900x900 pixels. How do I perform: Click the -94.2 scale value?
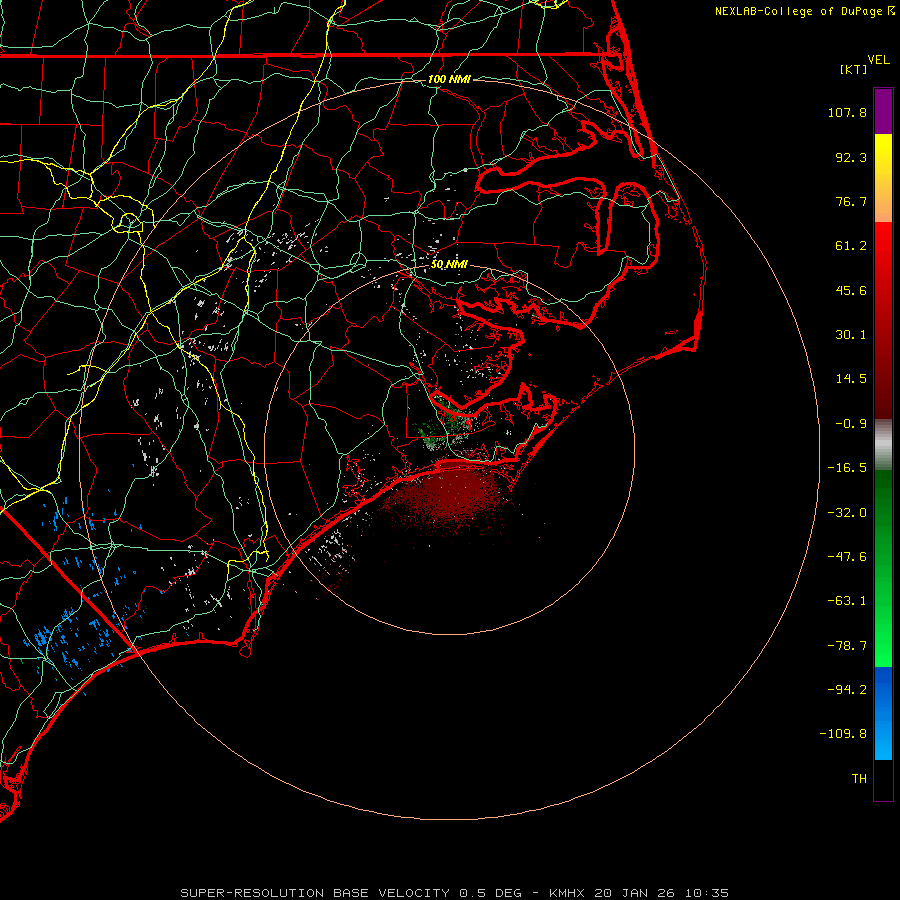click(x=847, y=689)
